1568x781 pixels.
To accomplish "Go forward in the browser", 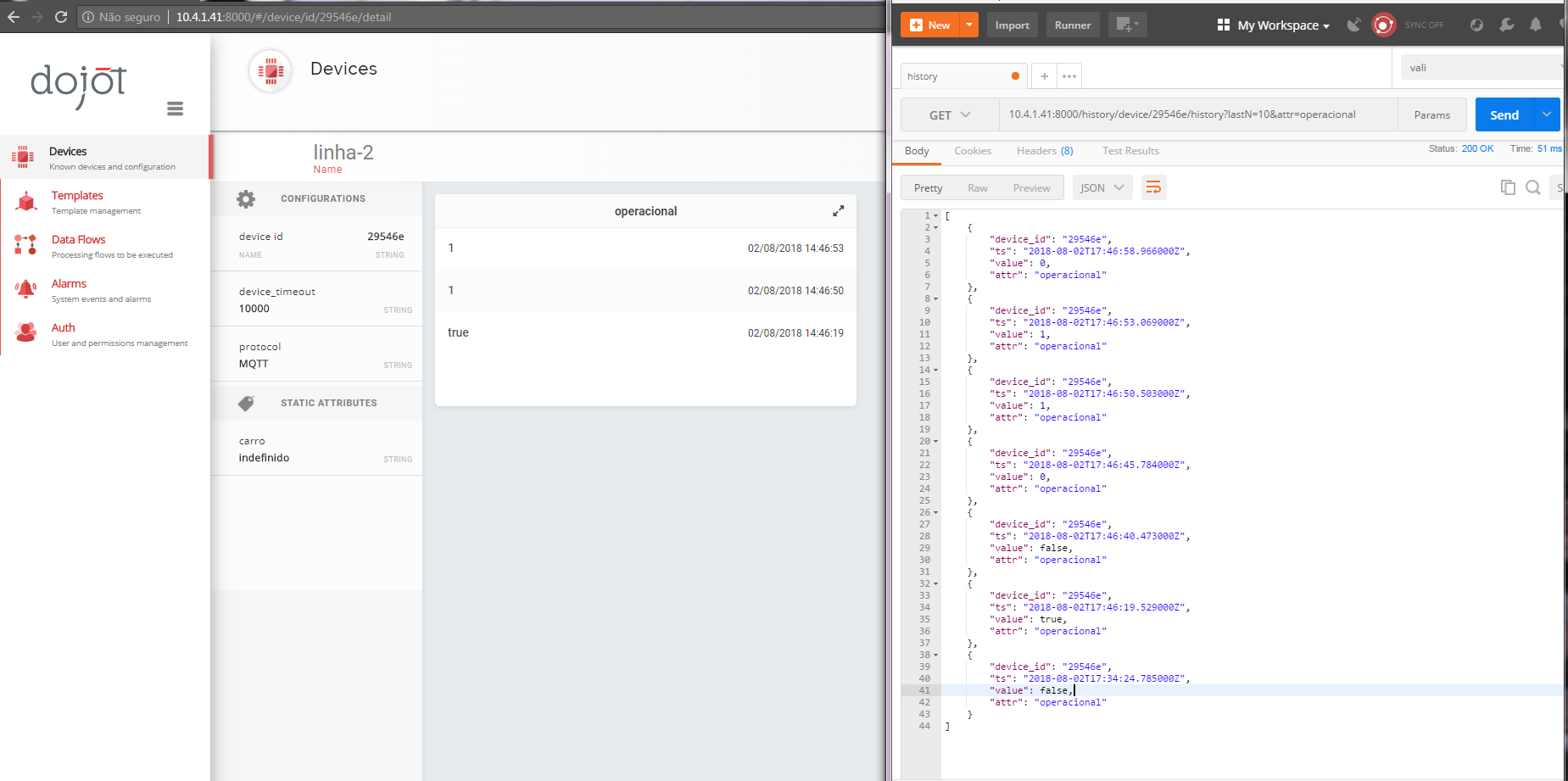I will click(36, 17).
